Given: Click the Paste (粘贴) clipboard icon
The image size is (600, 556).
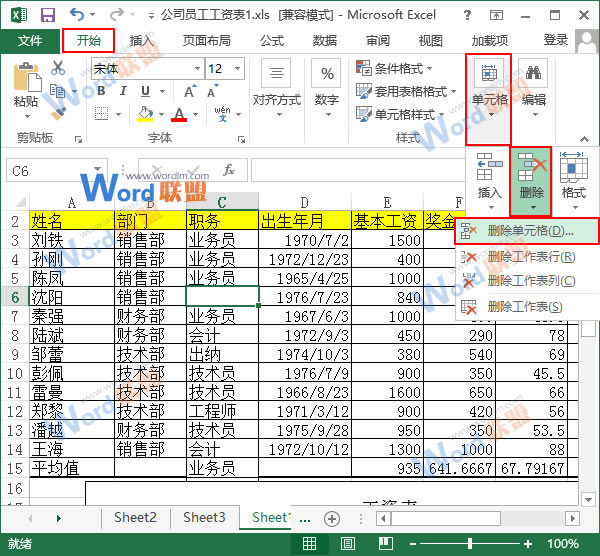Looking at the screenshot, I should 26,83.
